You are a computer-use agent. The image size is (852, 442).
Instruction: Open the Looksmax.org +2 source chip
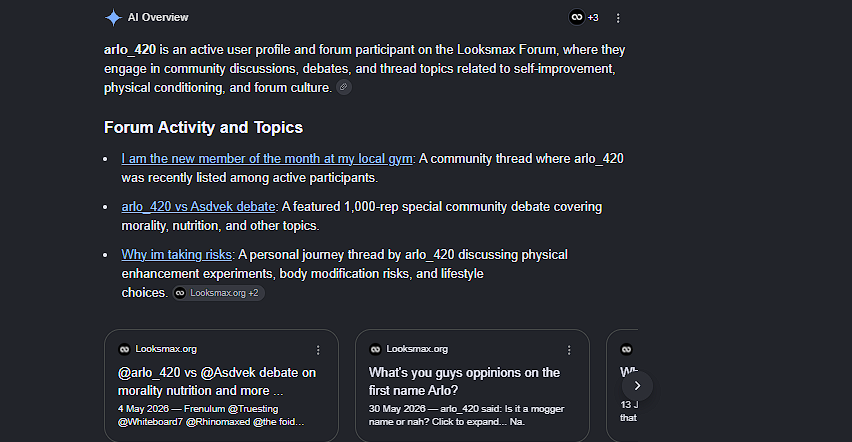pos(218,293)
